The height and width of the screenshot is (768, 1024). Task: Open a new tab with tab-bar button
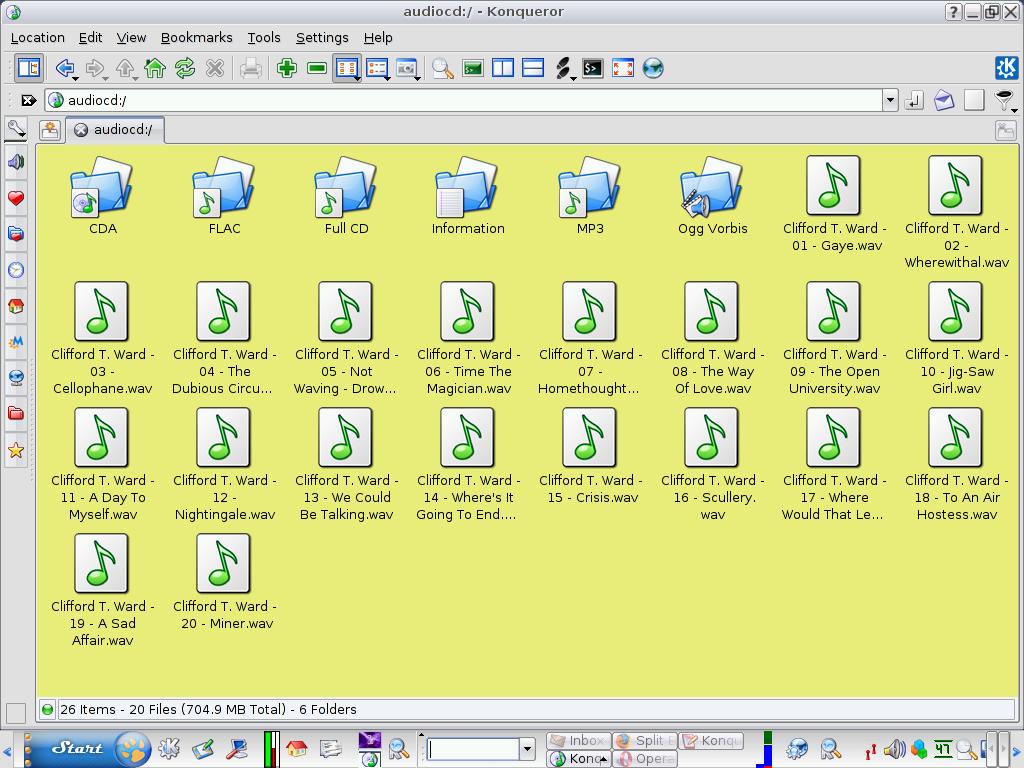click(x=50, y=130)
